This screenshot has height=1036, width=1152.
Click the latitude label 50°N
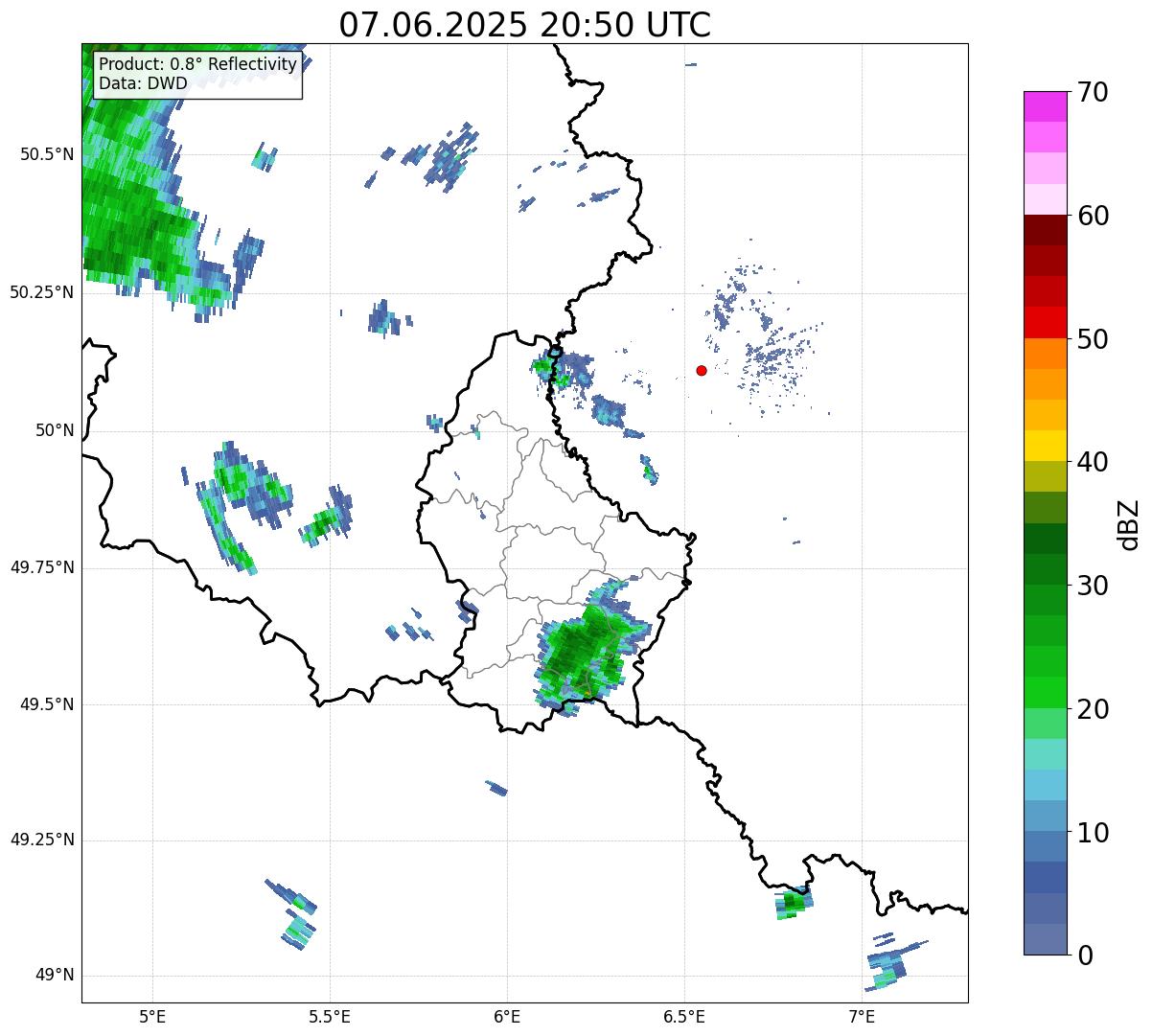tap(55, 430)
